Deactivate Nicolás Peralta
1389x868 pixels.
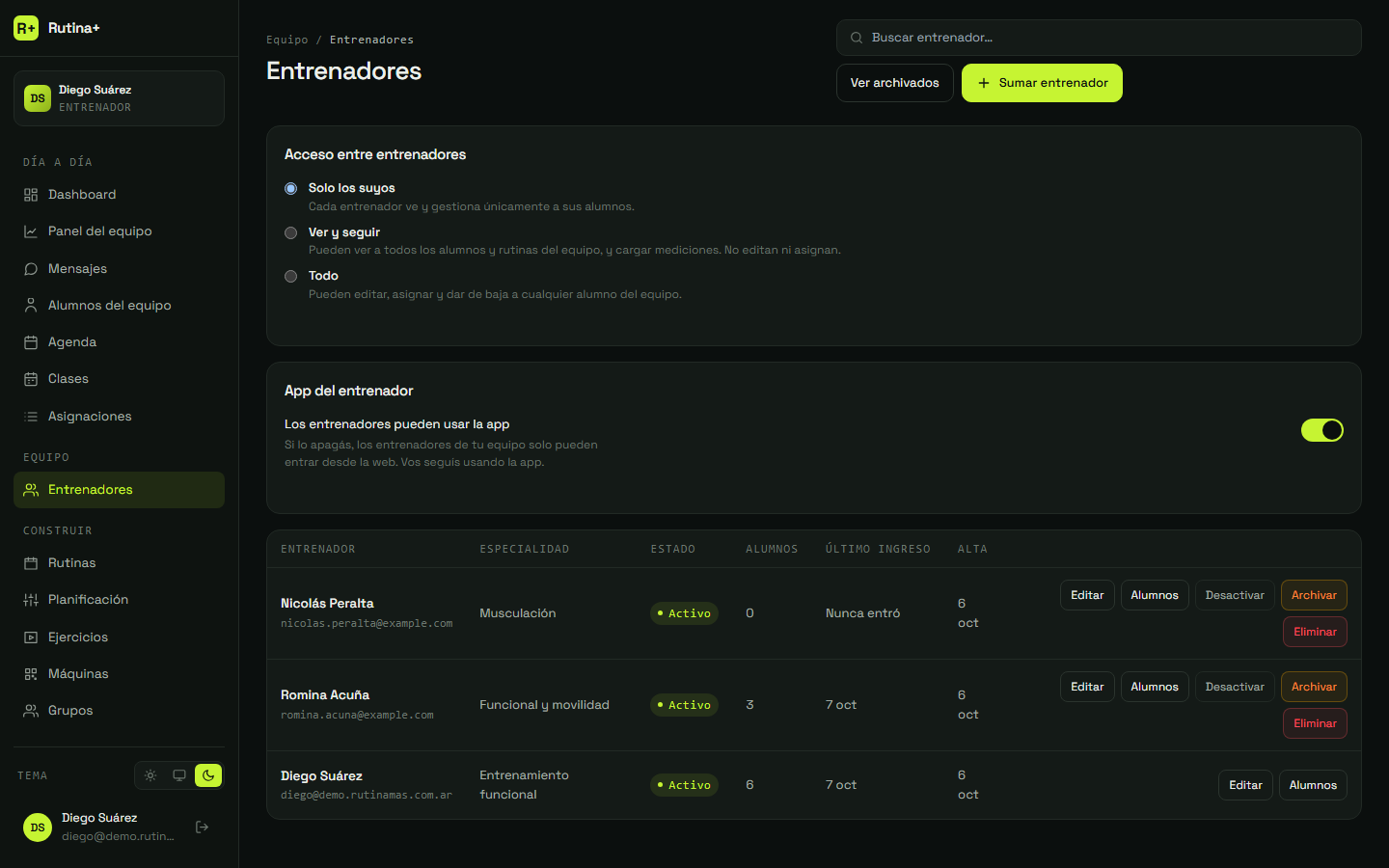pyautogui.click(x=1235, y=595)
